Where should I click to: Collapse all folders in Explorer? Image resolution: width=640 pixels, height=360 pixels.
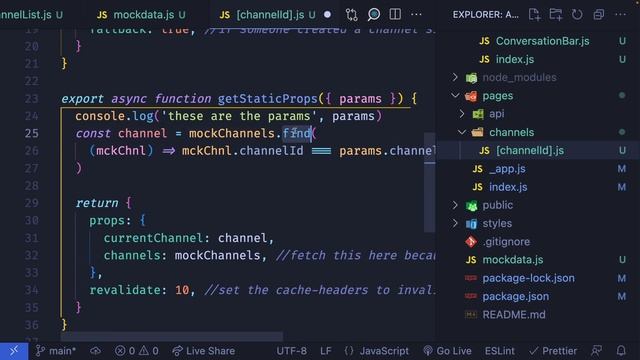(x=599, y=15)
